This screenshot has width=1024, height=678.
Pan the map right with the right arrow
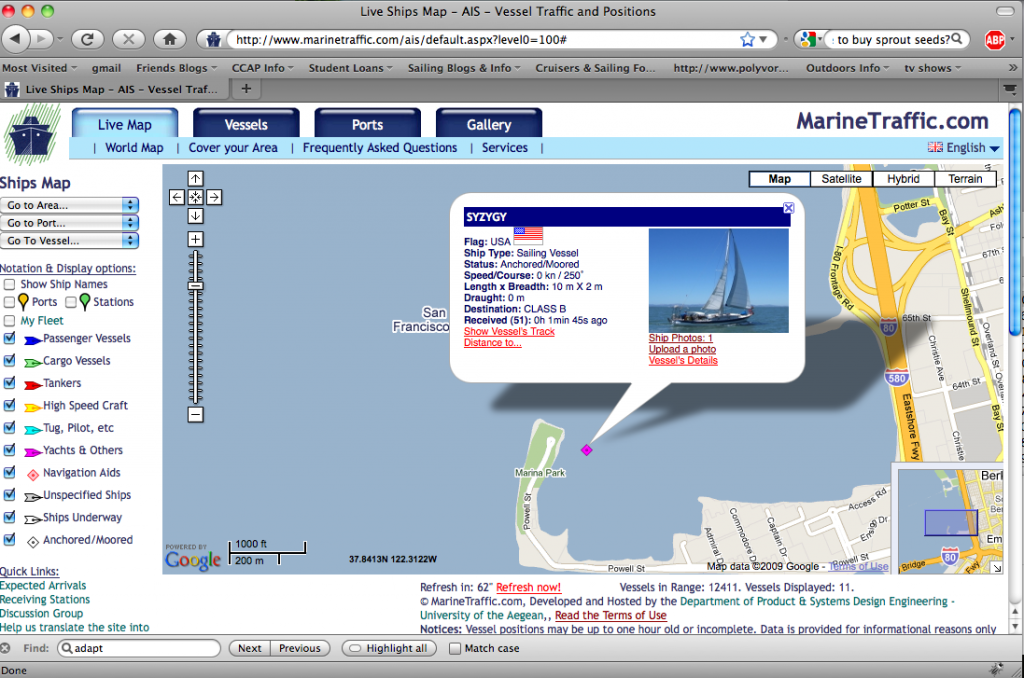click(x=214, y=197)
